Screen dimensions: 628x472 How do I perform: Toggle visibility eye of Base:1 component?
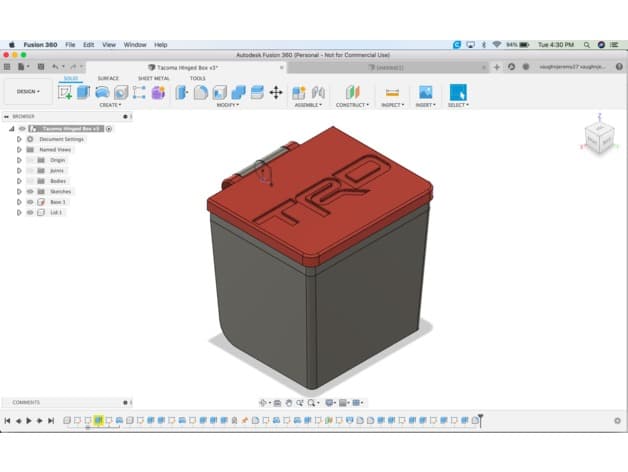tap(30, 202)
